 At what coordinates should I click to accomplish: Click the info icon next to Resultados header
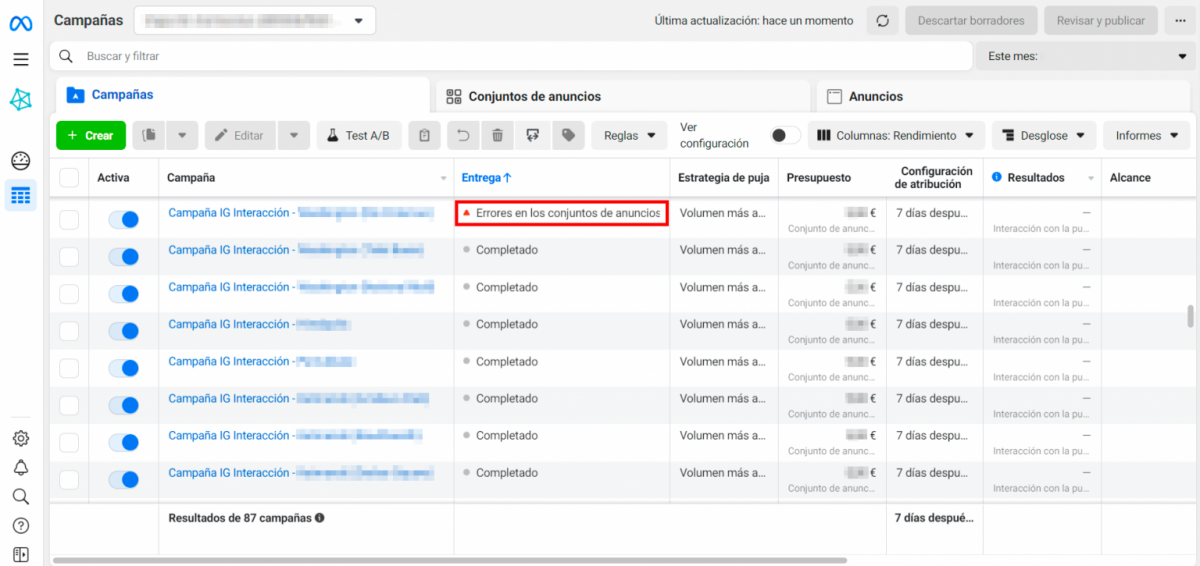(x=997, y=178)
